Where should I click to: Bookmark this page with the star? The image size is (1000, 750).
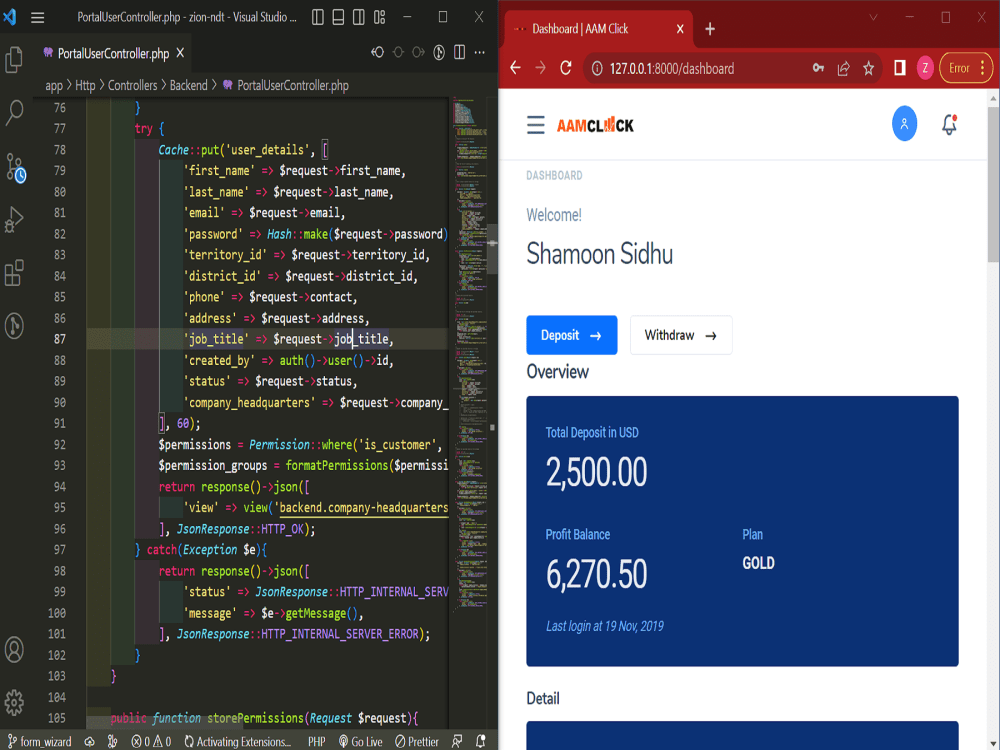[x=868, y=68]
